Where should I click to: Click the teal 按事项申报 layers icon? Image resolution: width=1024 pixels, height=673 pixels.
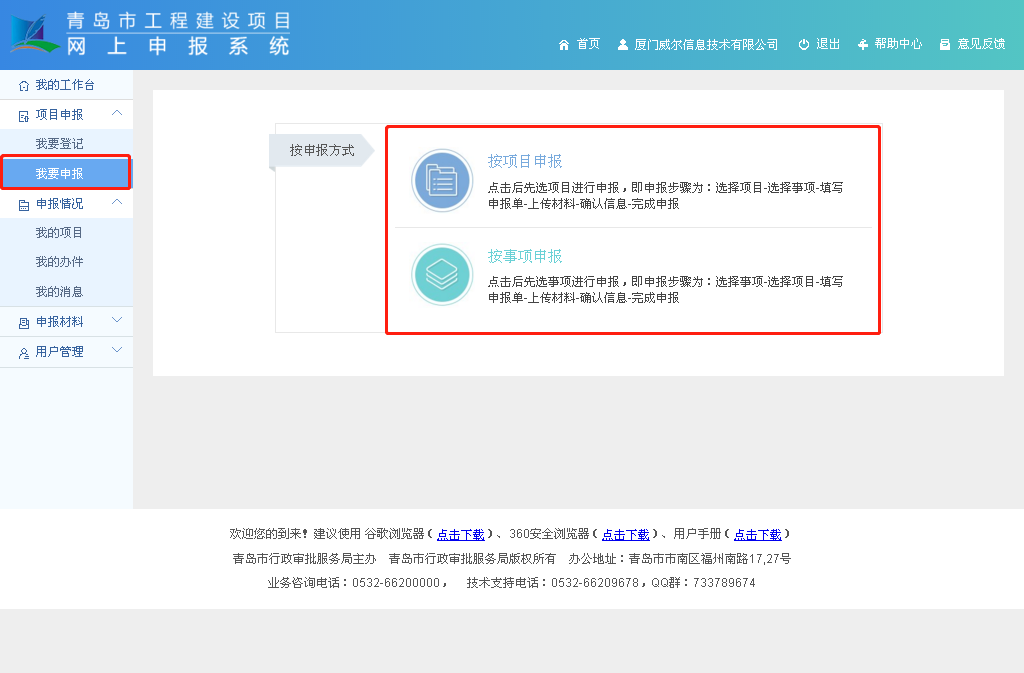(442, 275)
